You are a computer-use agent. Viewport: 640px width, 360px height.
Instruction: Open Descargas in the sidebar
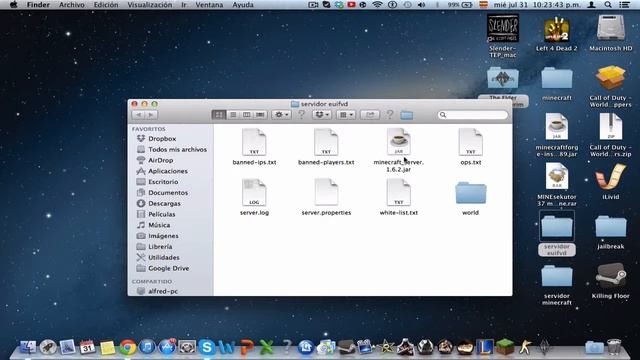click(x=164, y=203)
